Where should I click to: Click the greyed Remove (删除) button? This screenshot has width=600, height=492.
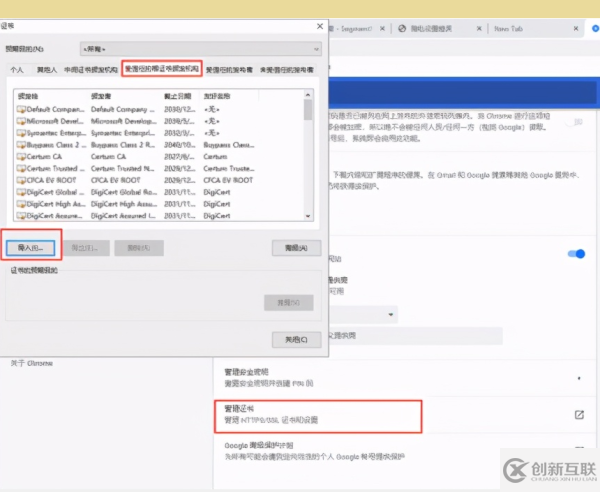139,248
